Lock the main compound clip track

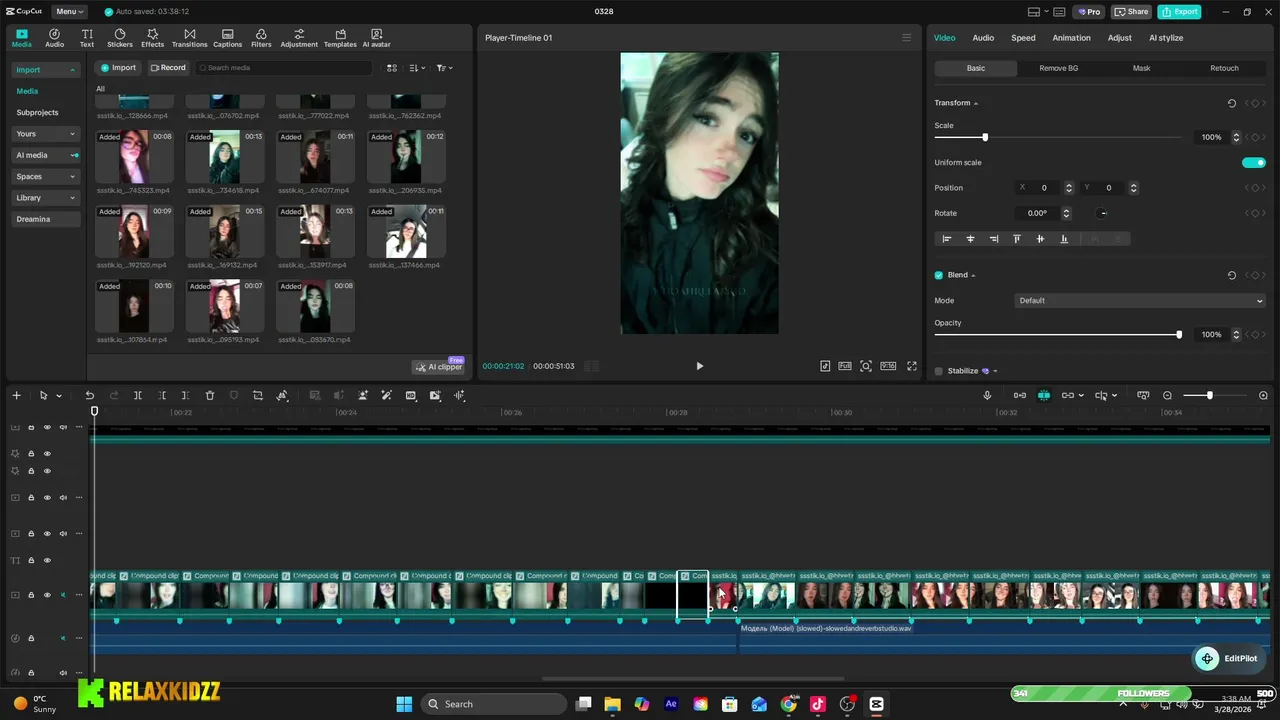[31, 595]
